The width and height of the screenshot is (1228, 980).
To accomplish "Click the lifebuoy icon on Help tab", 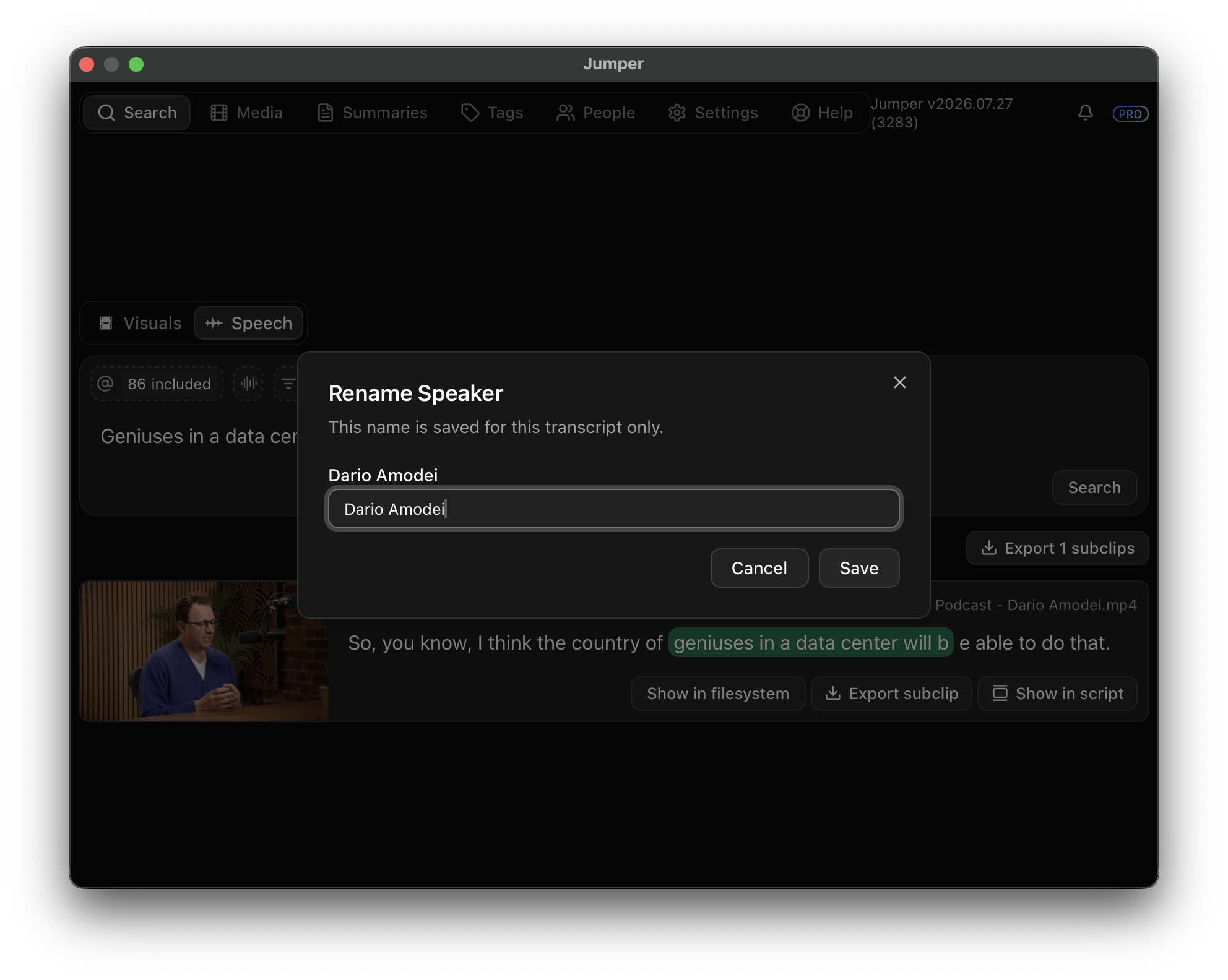I will pos(801,113).
